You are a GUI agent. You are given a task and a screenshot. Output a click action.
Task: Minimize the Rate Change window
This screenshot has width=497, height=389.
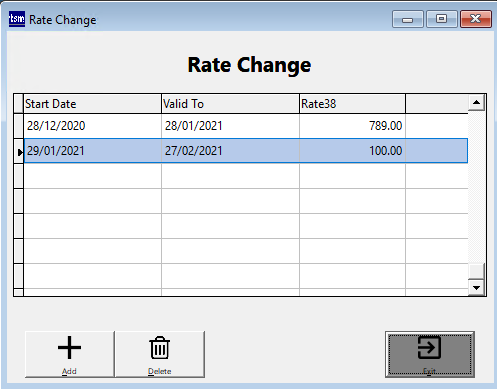coord(408,19)
